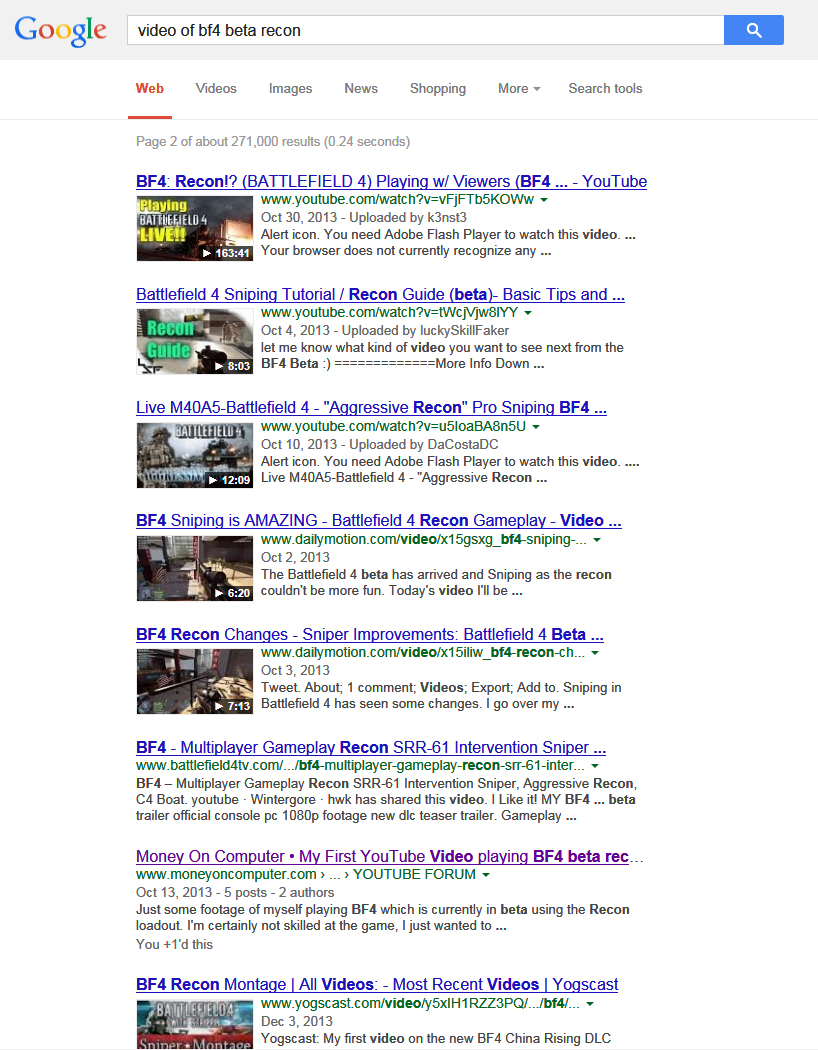Expand dropdown arrow next to youtube.com/watch?v=tWcjVjw8lYY
Image resolution: width=818 pixels, height=1050 pixels.
528,313
